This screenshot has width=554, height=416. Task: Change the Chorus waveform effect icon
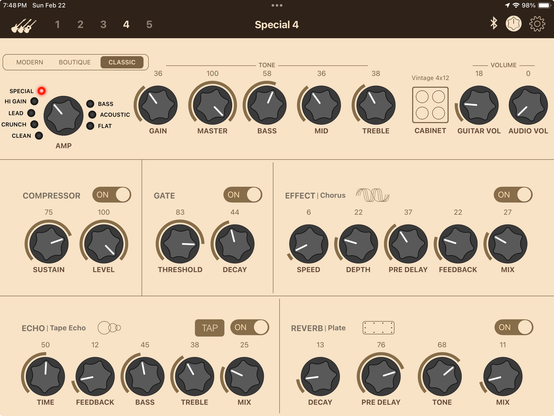click(x=372, y=195)
